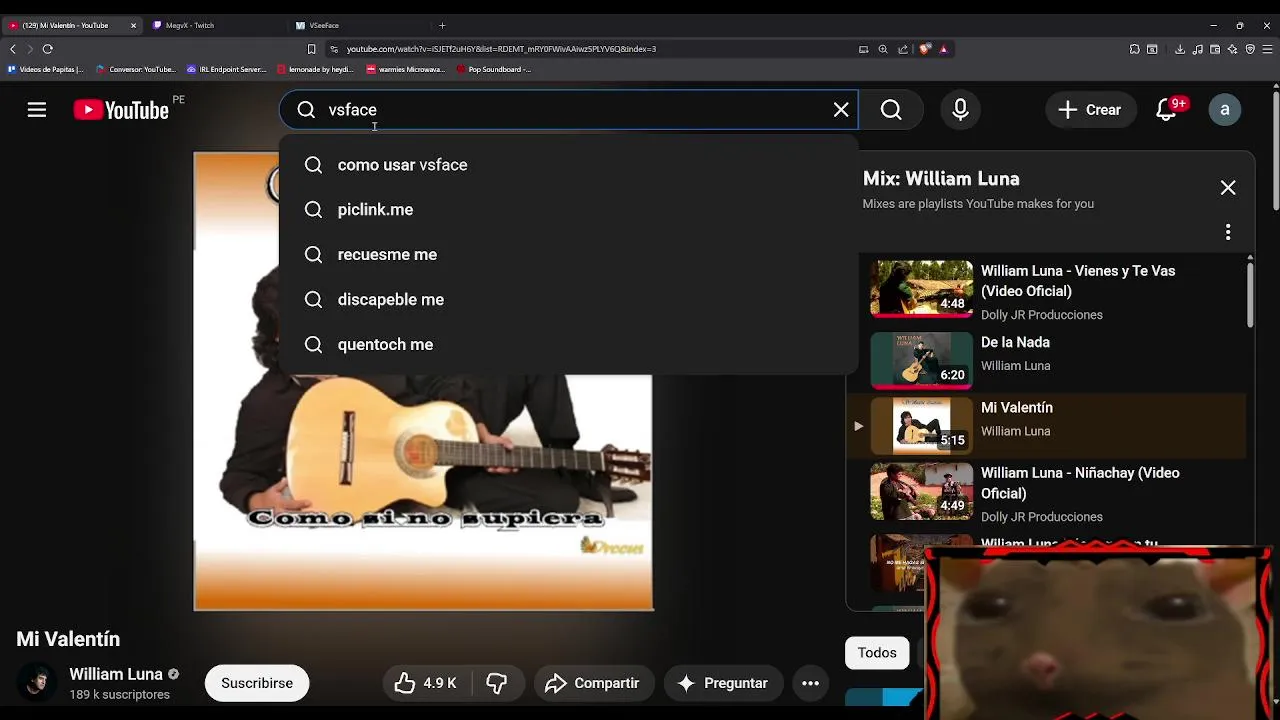Open the account avatar menu
Image resolution: width=1280 pixels, height=720 pixels.
[x=1224, y=110]
